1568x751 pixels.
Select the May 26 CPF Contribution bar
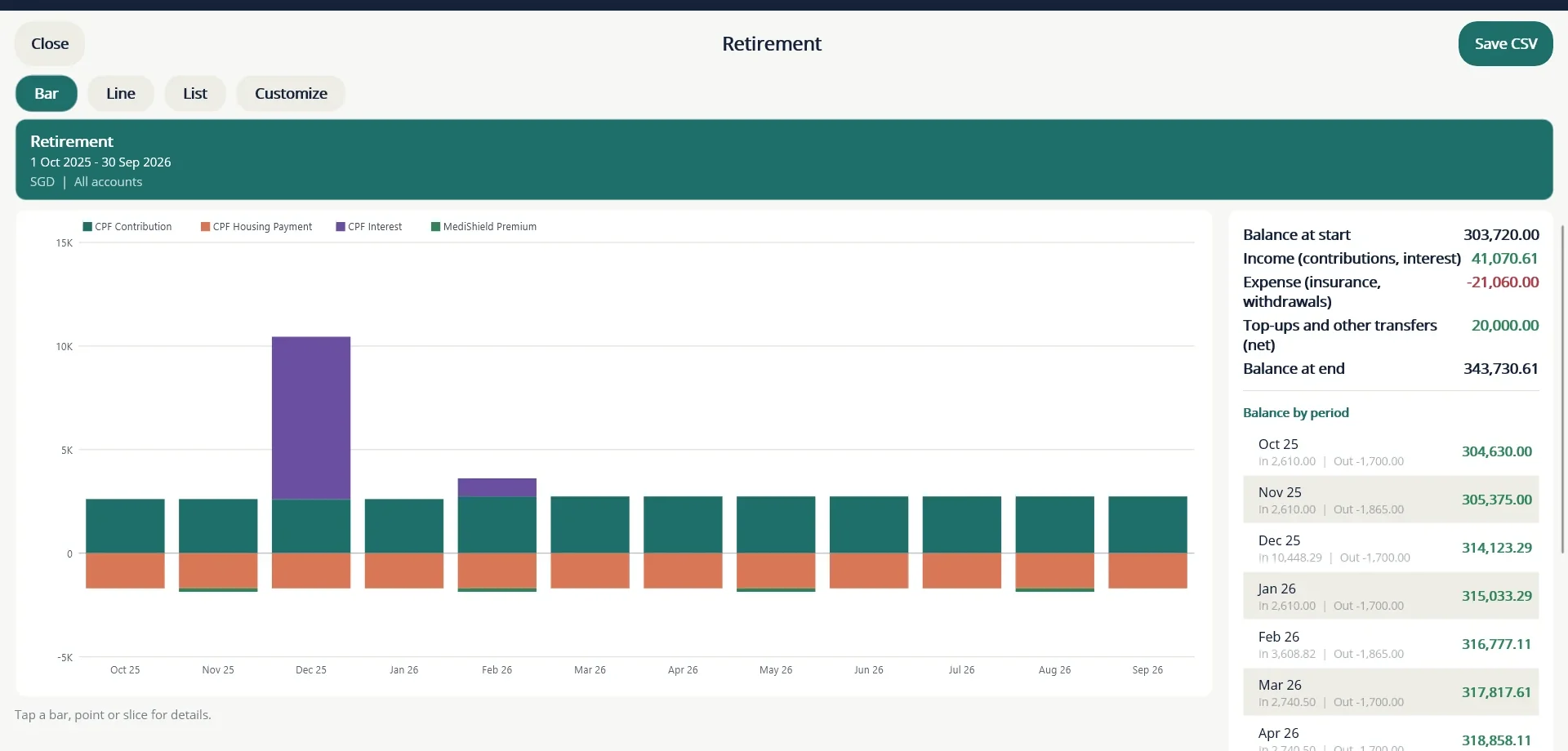(x=776, y=525)
